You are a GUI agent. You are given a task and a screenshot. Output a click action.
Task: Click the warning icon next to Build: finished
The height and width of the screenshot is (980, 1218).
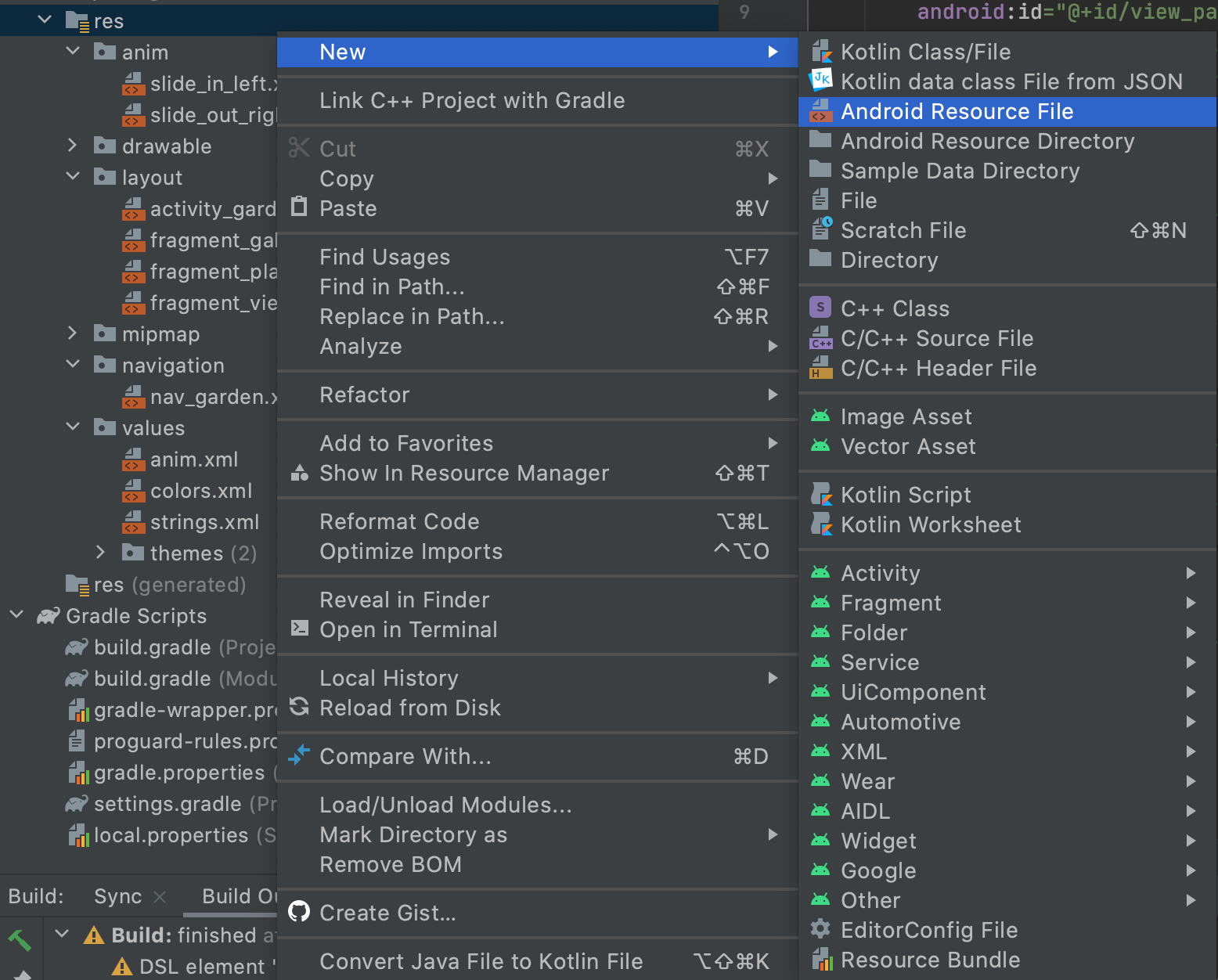94,935
